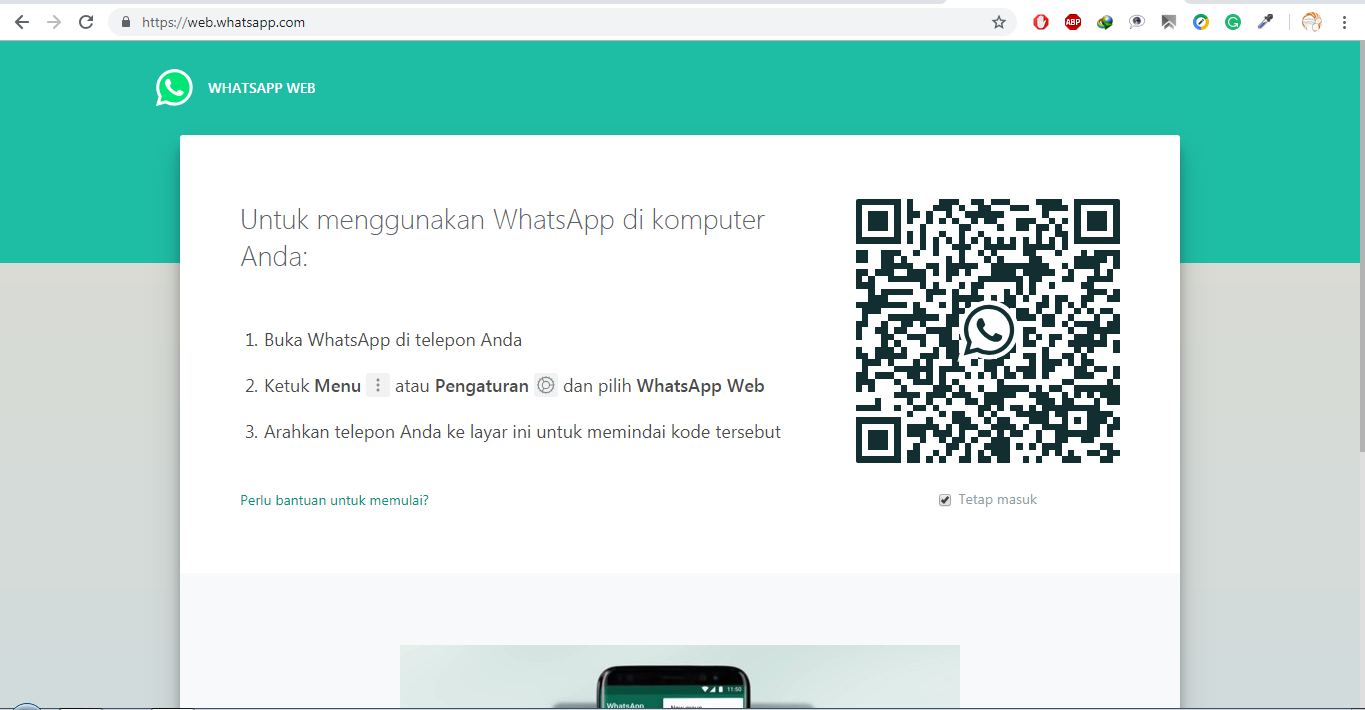
Task: Click the browser profile avatar
Action: tap(1310, 21)
